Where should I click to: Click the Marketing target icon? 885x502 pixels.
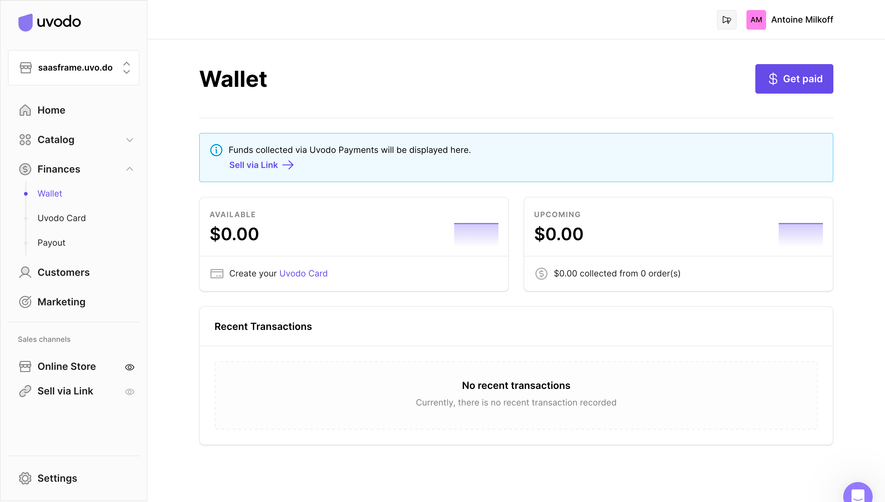click(25, 302)
